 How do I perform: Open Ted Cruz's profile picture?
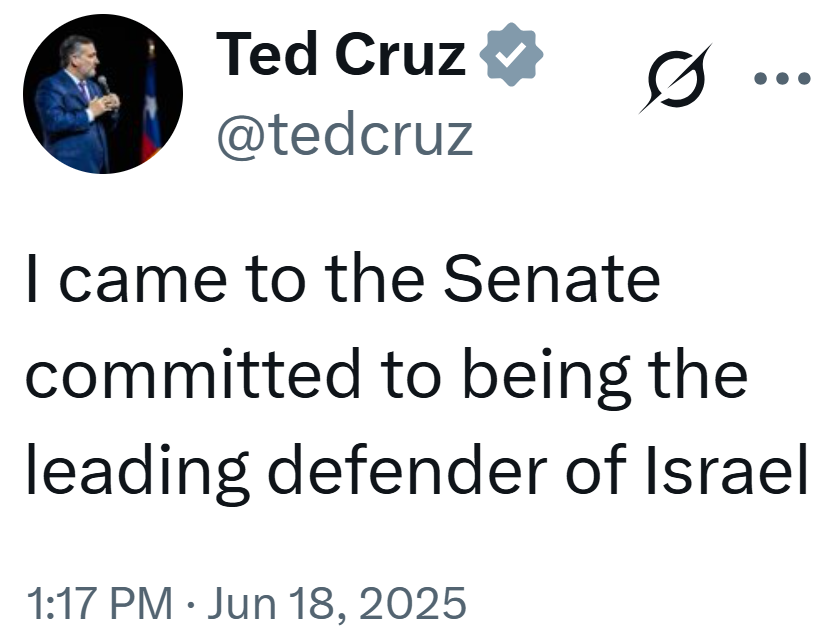(x=103, y=94)
